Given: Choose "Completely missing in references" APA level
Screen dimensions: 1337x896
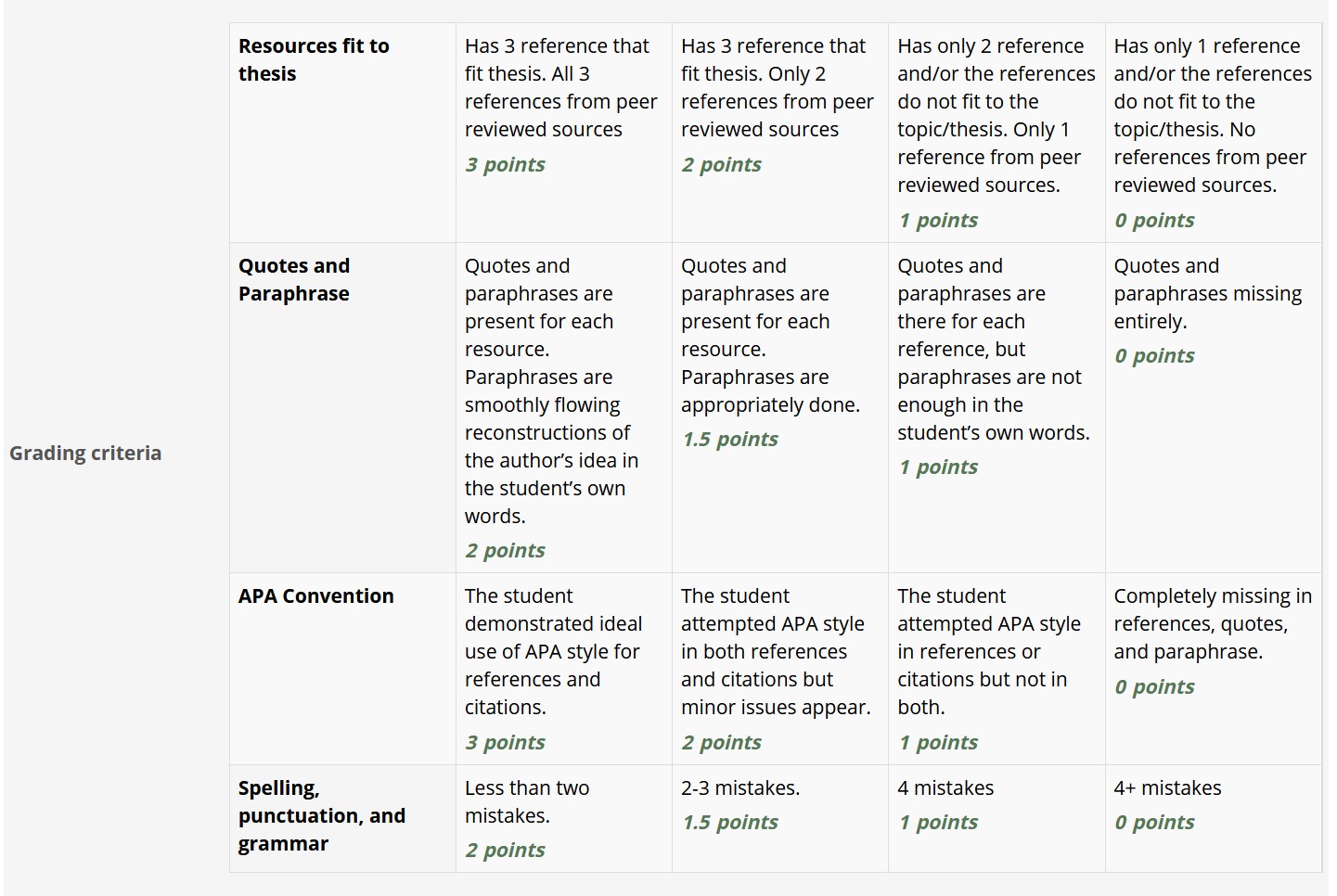Looking at the screenshot, I should (1212, 640).
